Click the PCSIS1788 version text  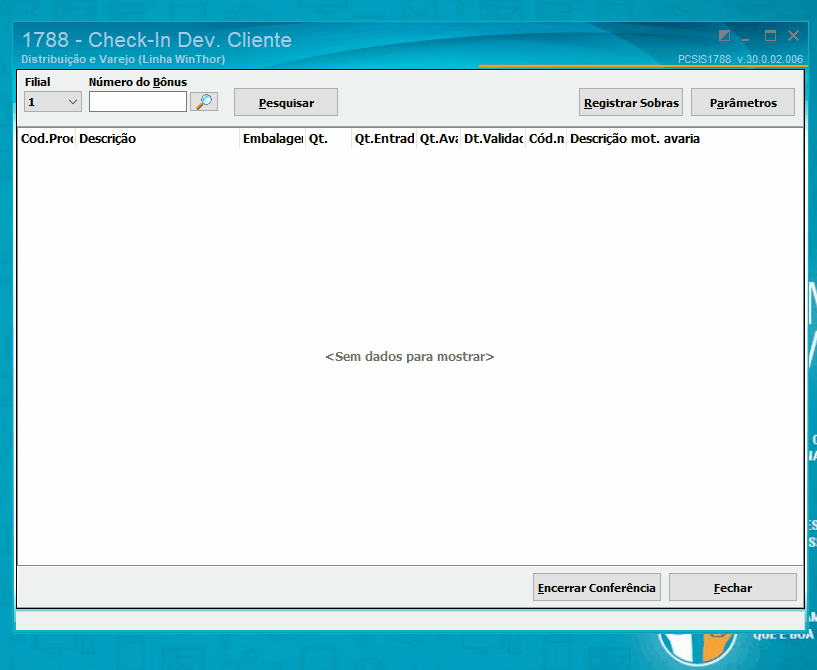pyautogui.click(x=740, y=59)
